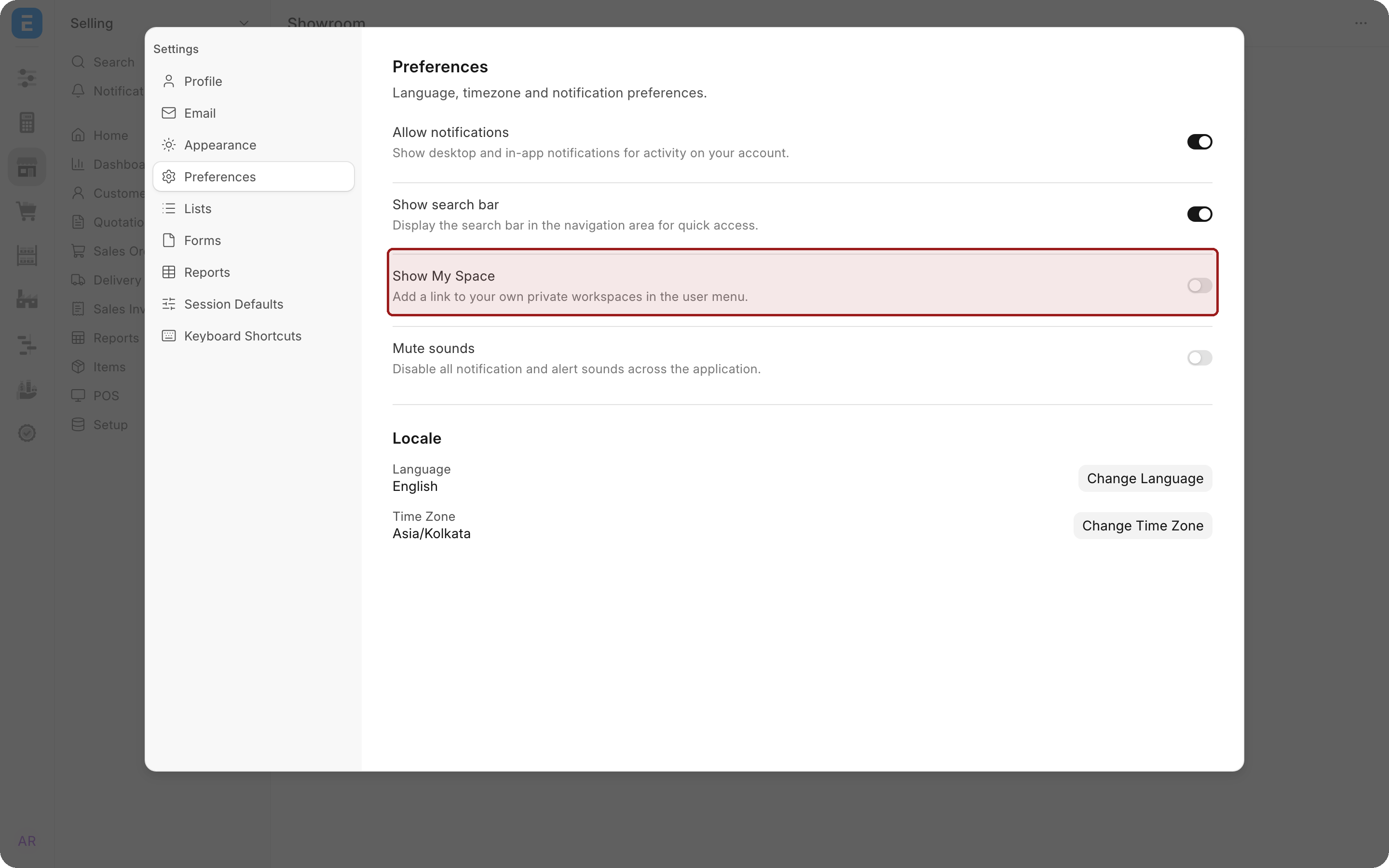Open the Gantt-chart projects icon in the rail
Image resolution: width=1389 pixels, height=868 pixels.
[27, 344]
